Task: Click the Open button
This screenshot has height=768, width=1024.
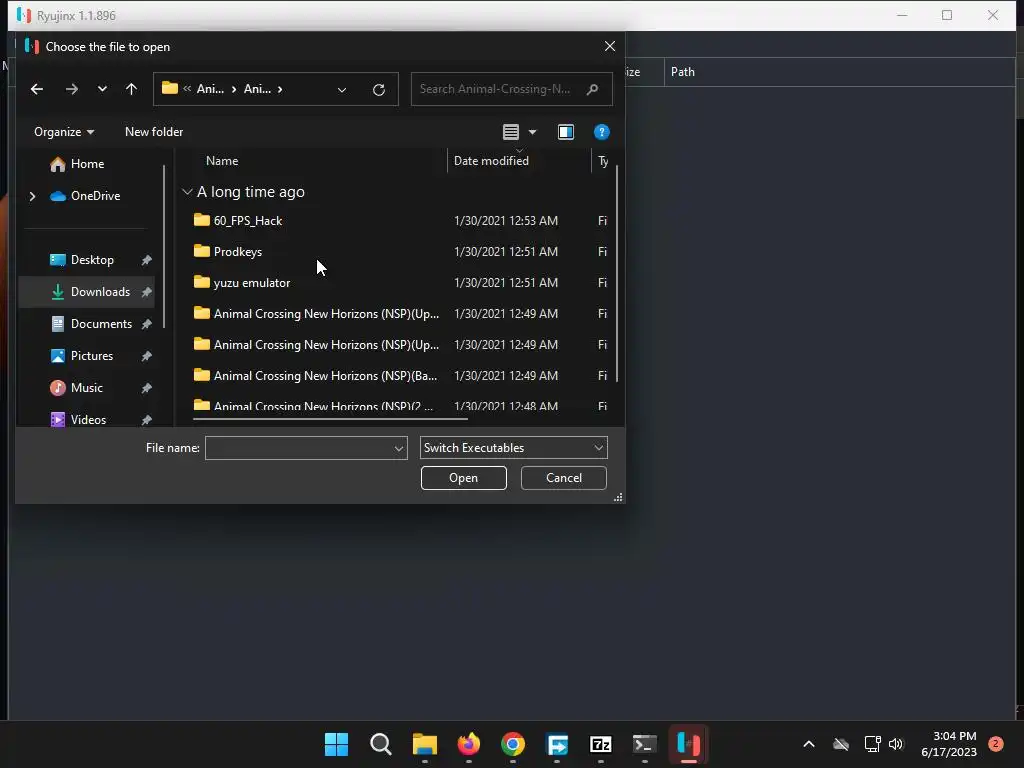Action: [464, 478]
